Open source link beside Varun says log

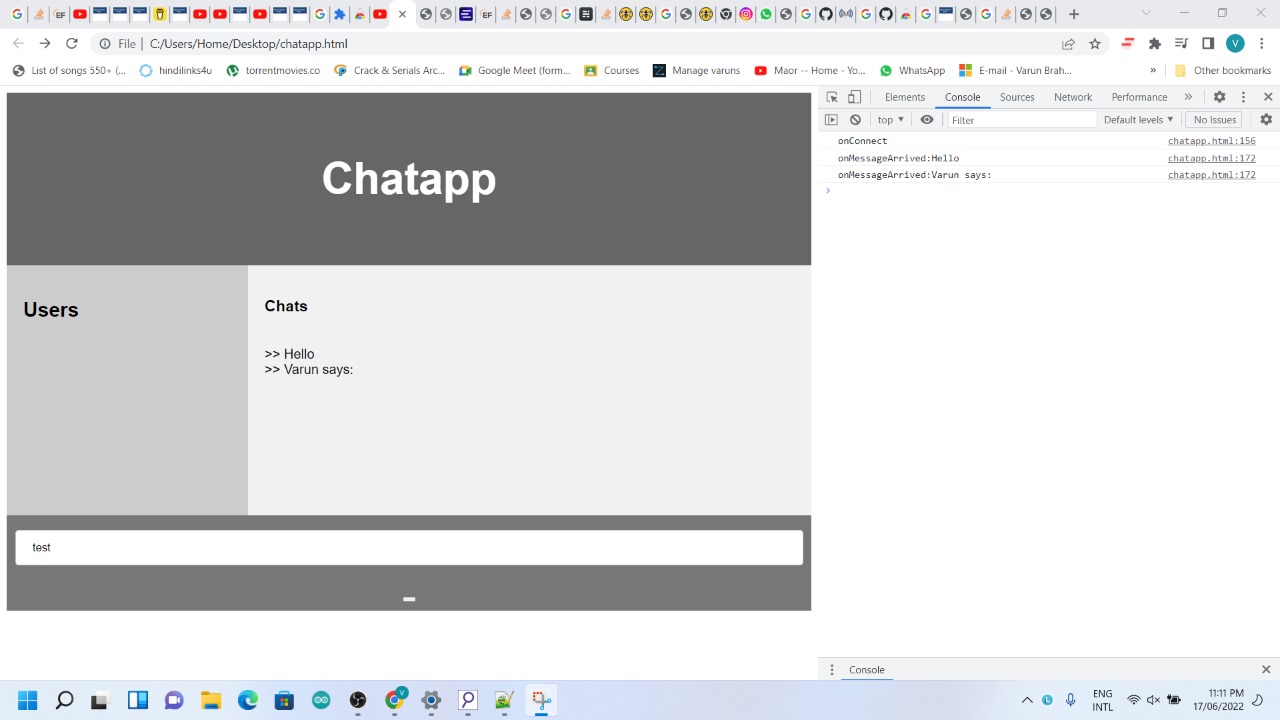click(1211, 175)
